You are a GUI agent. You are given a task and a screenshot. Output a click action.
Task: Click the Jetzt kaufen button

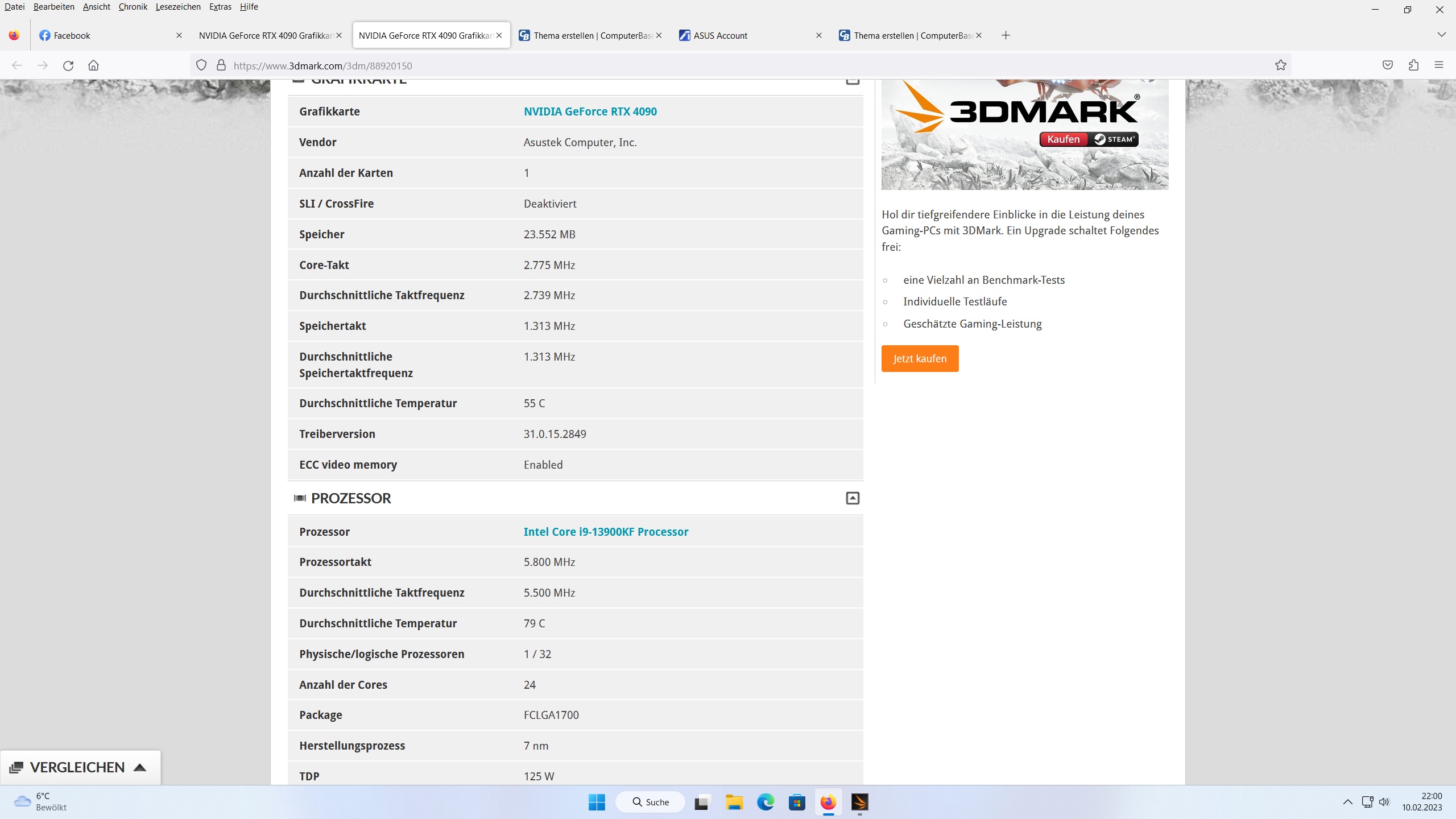(920, 358)
